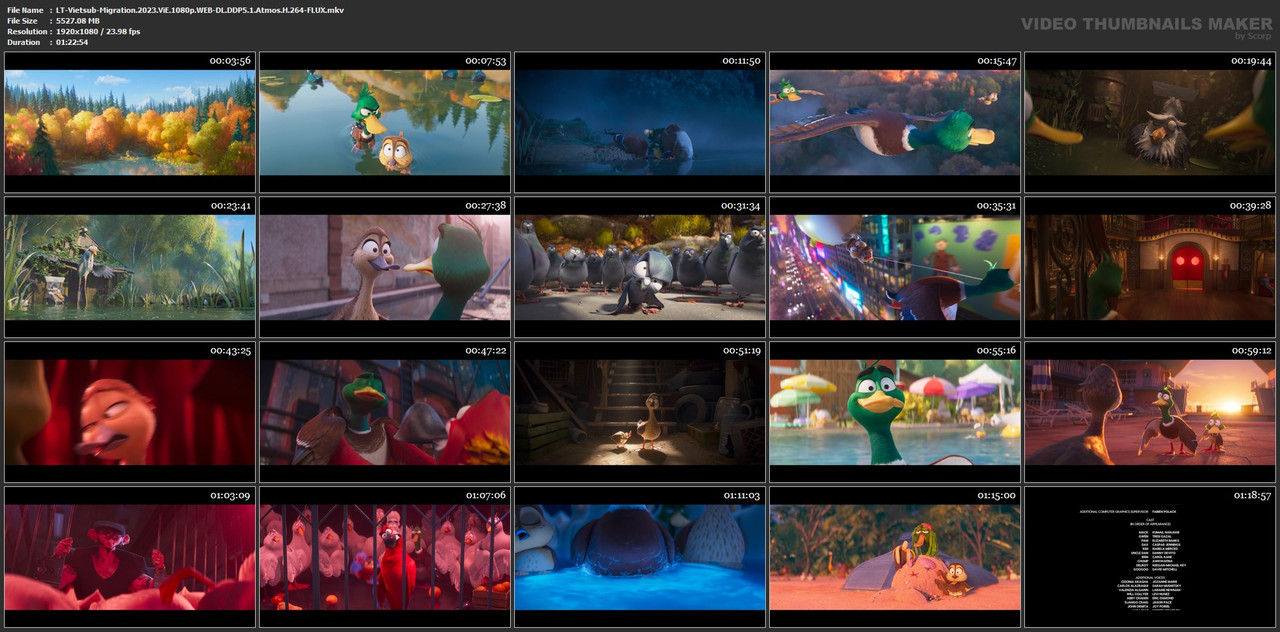
Task: Select the caged birds thumbnail at 01:07:06
Action: coord(385,557)
